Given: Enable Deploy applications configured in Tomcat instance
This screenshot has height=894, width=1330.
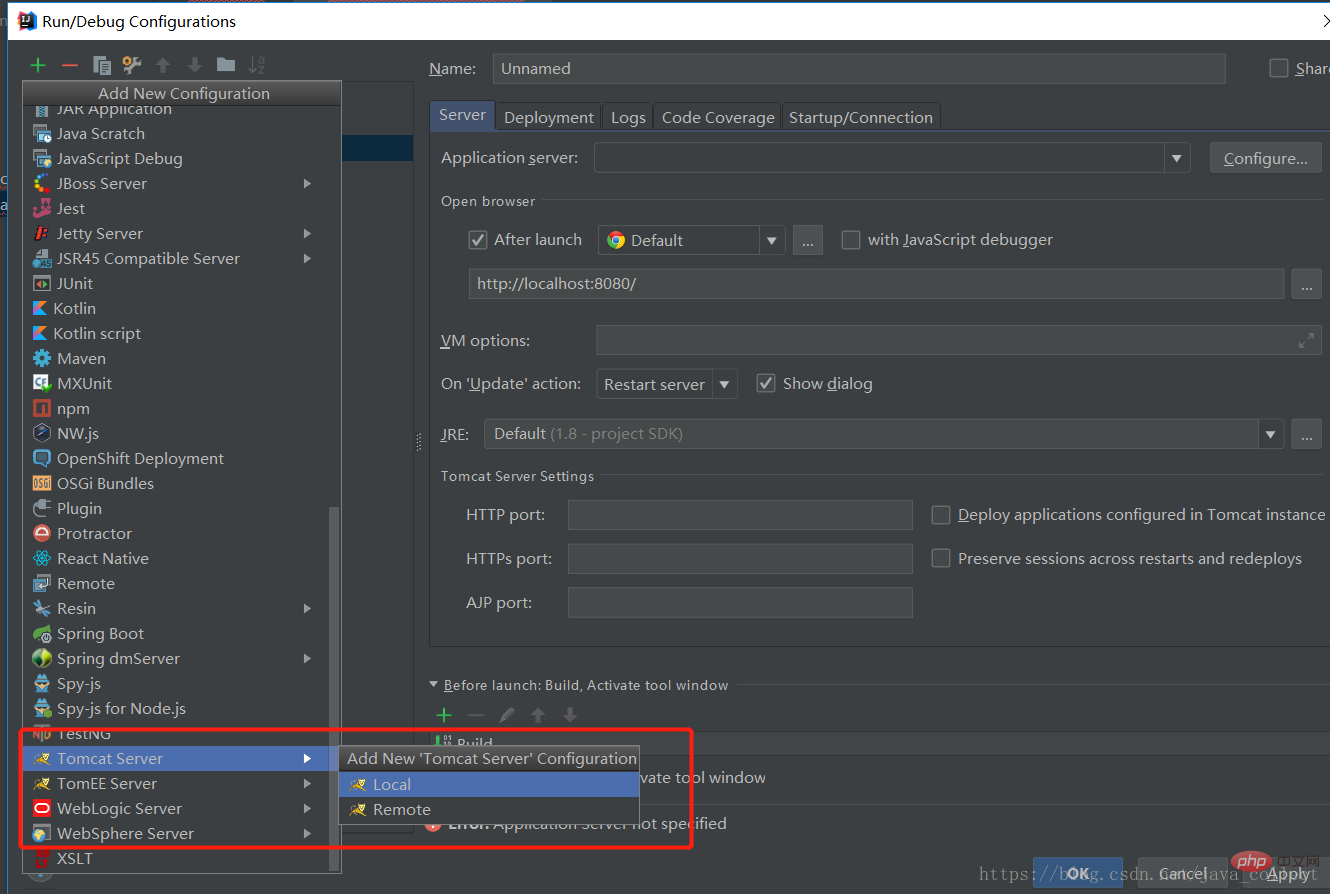Looking at the screenshot, I should click(941, 514).
